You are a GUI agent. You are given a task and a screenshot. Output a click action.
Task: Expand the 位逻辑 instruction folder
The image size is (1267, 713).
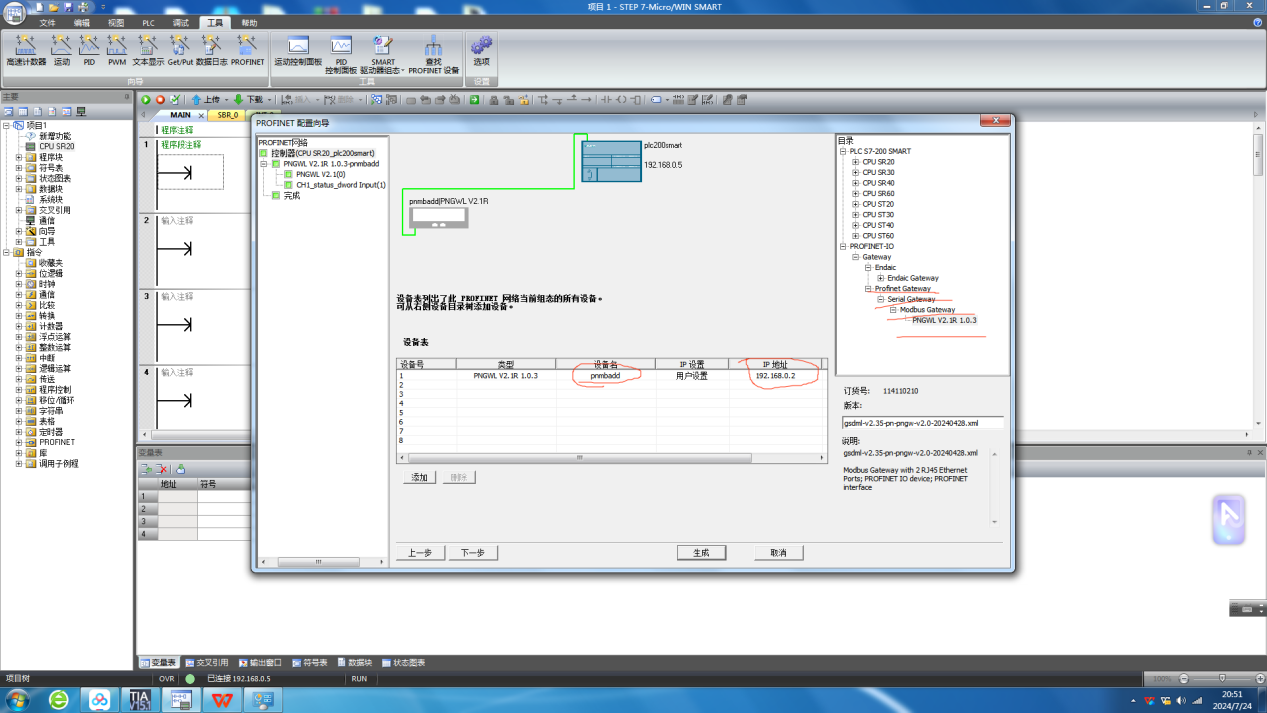[x=19, y=273]
